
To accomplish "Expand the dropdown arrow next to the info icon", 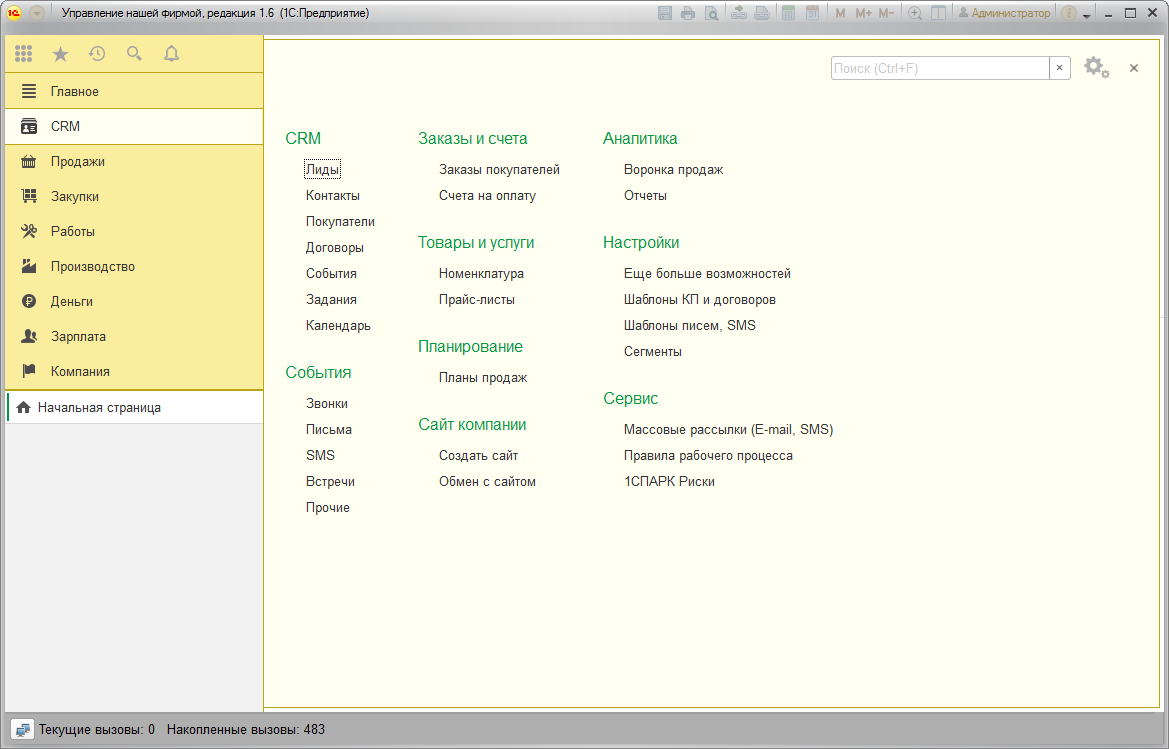I will [x=1087, y=14].
